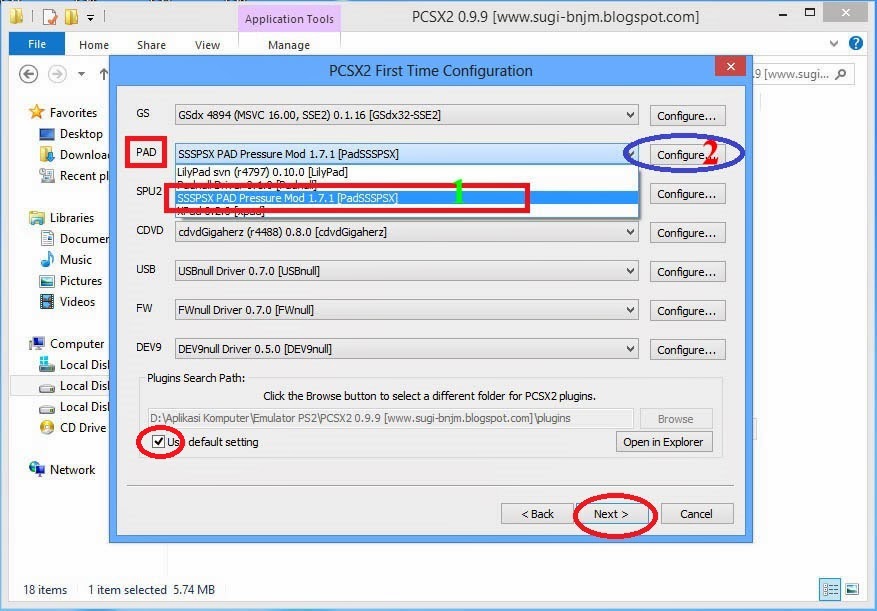Select LilyPad svn (r4797) 0.10.0 option
Viewport: 877px width, 611px height.
[x=407, y=172]
